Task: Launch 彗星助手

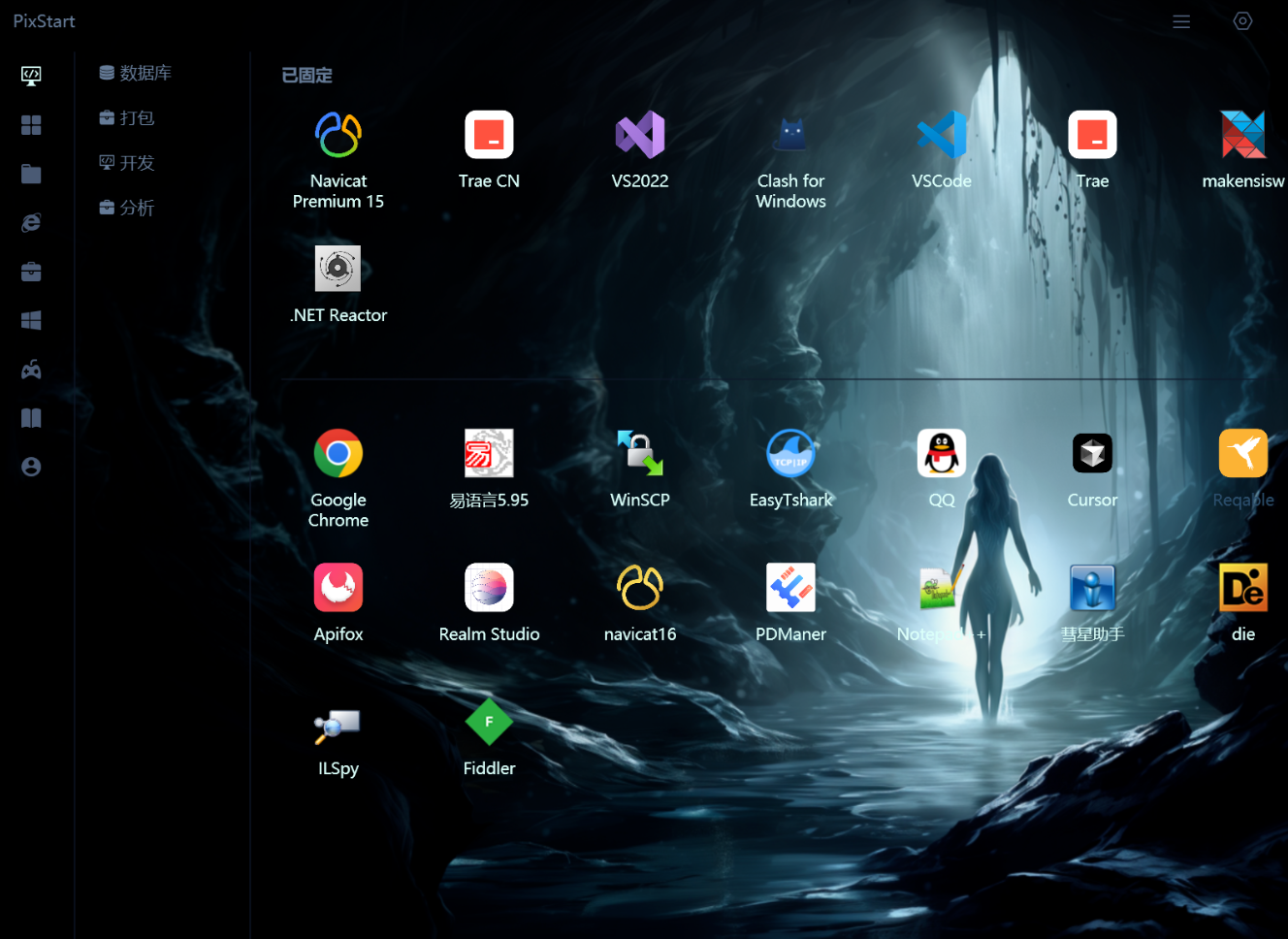Action: coord(1092,588)
